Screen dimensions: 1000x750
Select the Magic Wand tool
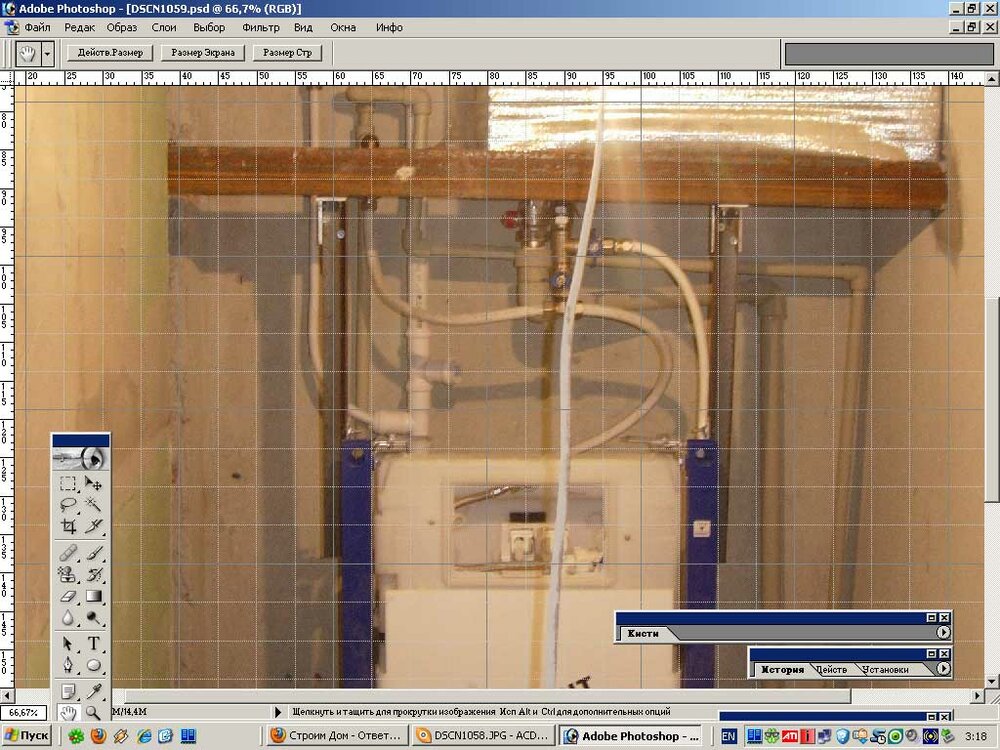pos(94,505)
